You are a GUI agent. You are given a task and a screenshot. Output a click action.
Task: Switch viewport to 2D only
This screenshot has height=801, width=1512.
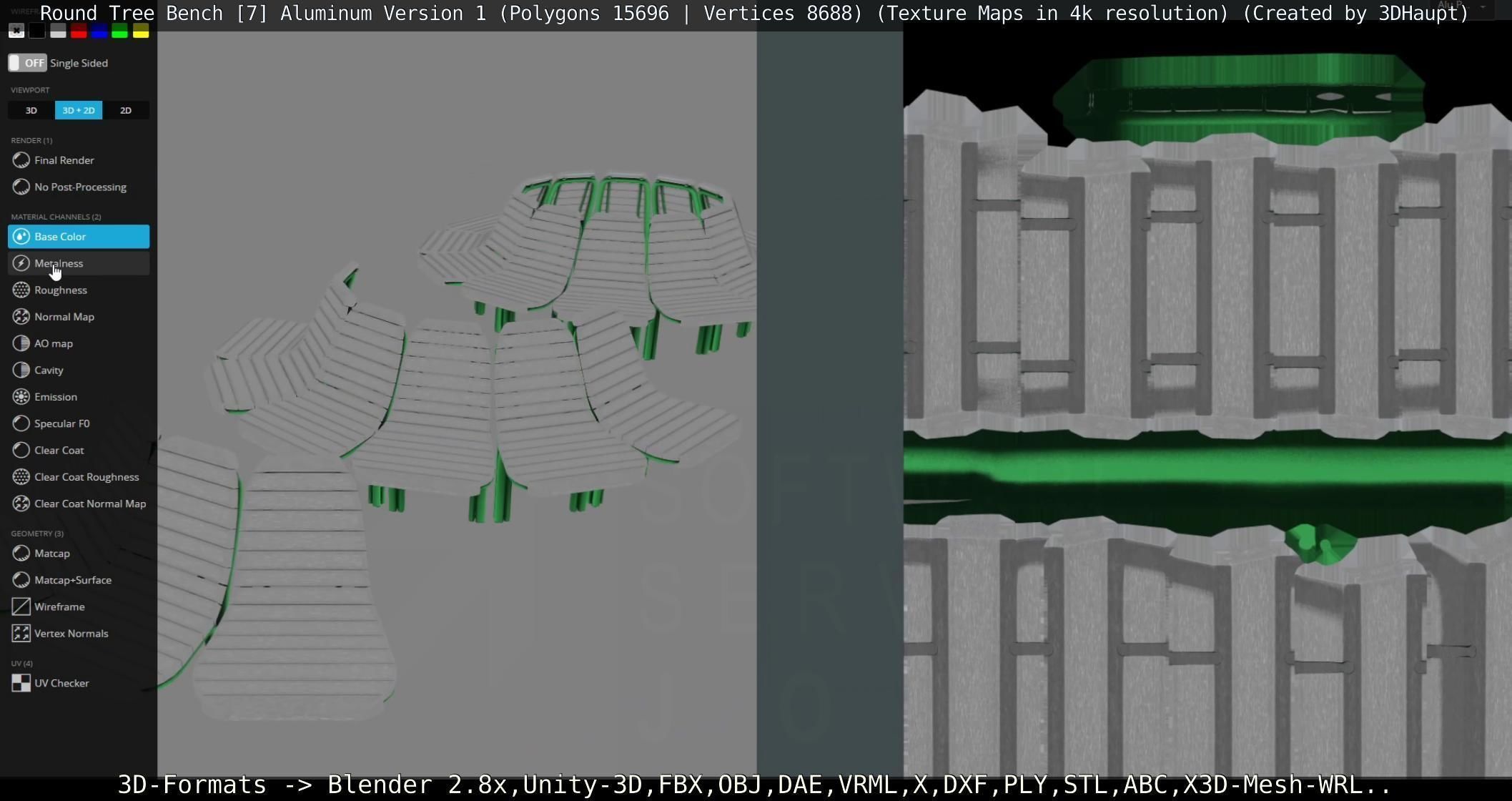[126, 110]
